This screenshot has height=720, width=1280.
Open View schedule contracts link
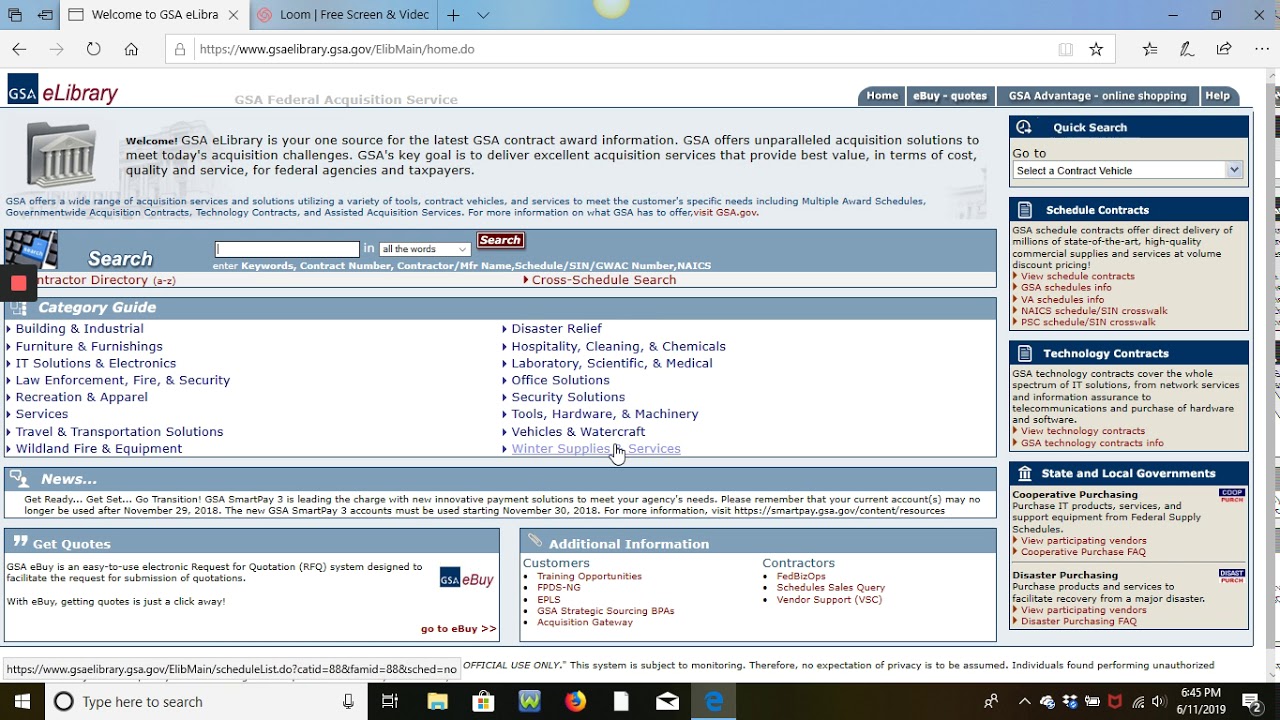pos(1078,276)
